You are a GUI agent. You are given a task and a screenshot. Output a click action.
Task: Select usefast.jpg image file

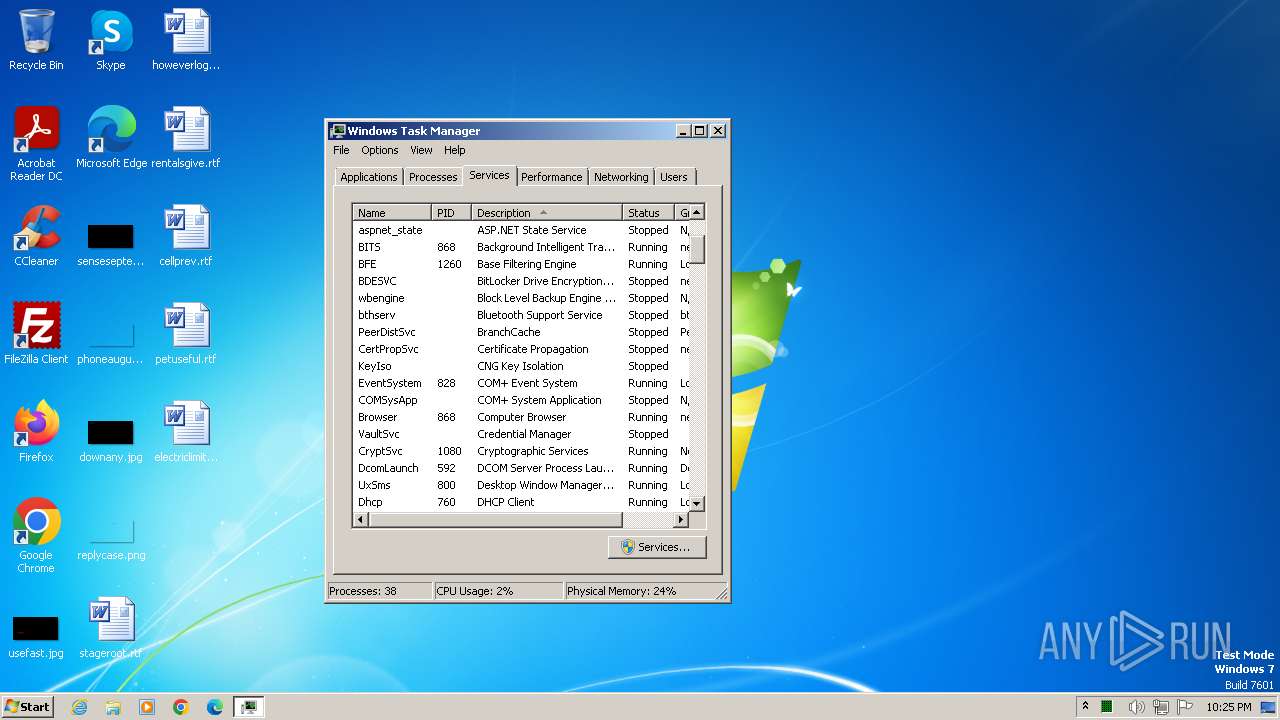(36, 636)
